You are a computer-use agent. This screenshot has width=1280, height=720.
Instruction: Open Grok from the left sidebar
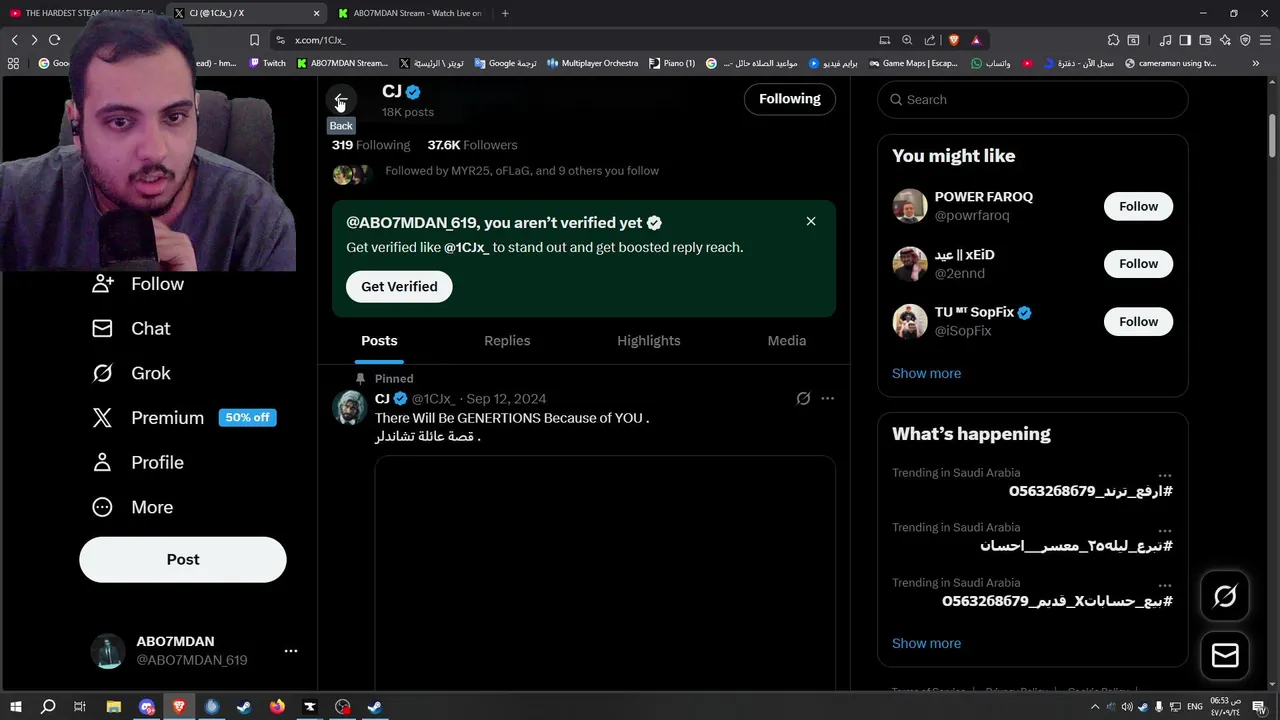pos(131,373)
